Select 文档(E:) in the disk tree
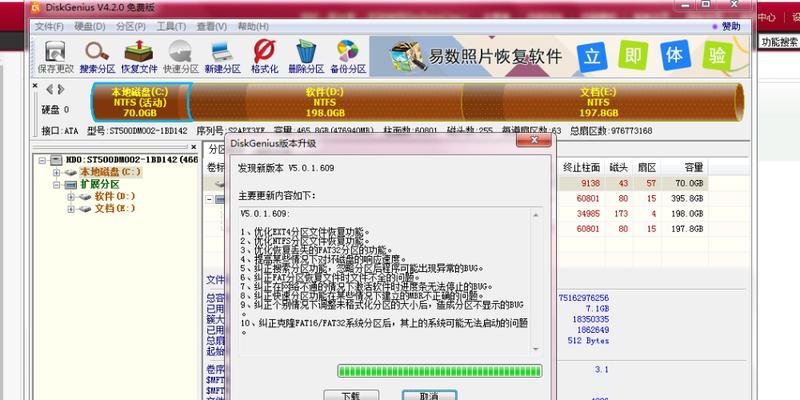The height and width of the screenshot is (400, 800). (115, 209)
